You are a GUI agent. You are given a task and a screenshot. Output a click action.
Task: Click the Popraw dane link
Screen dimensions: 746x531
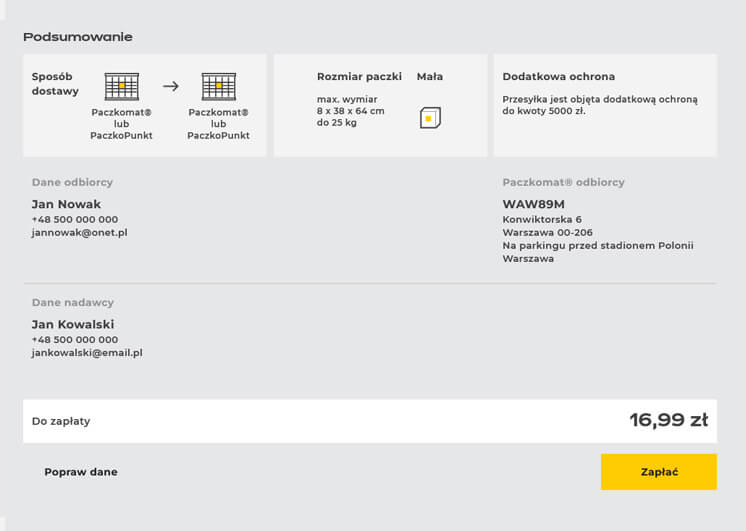coord(81,472)
